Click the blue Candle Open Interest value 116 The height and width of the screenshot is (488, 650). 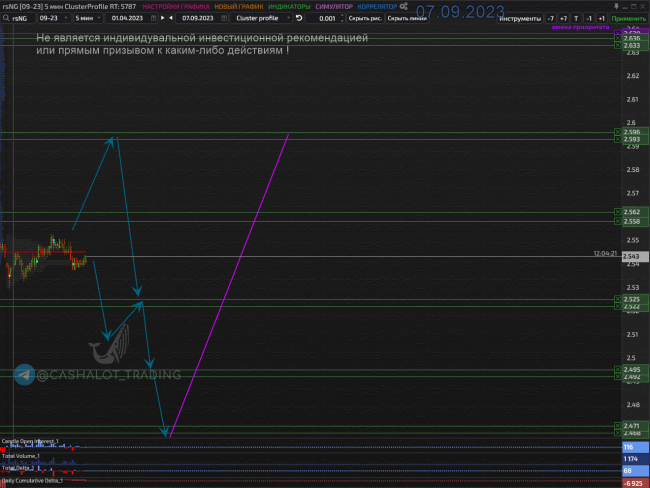click(x=629, y=446)
